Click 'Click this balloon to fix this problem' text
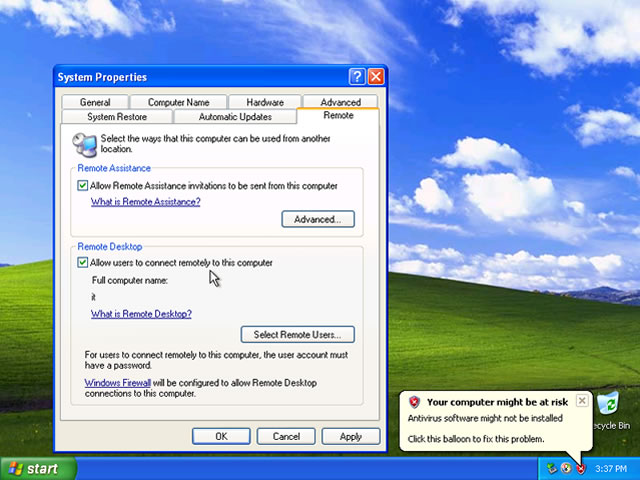 [476, 439]
